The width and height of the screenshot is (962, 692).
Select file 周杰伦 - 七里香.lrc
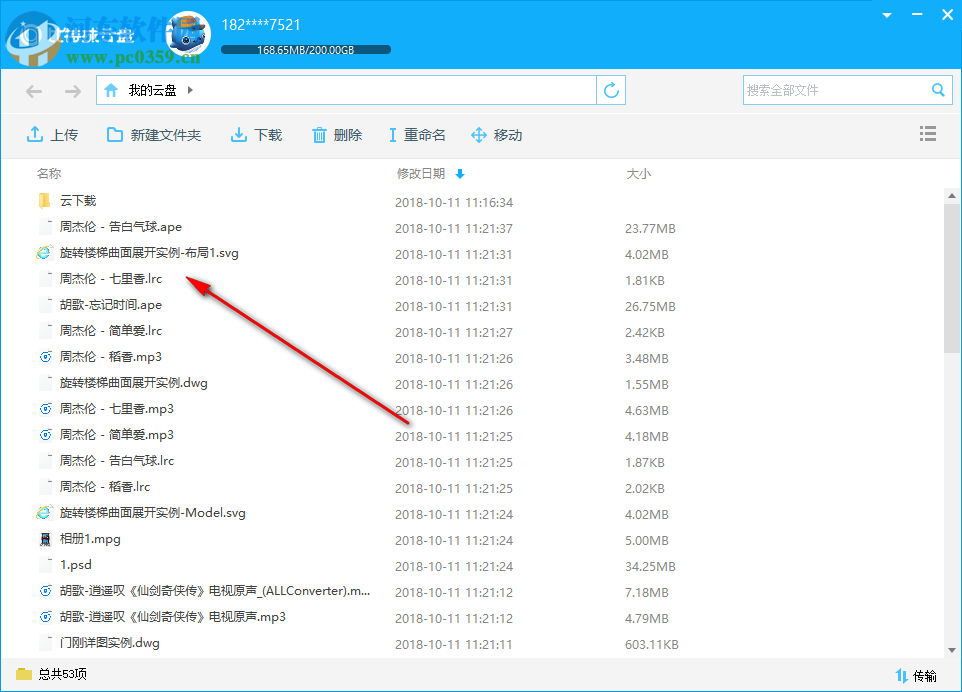[x=110, y=279]
